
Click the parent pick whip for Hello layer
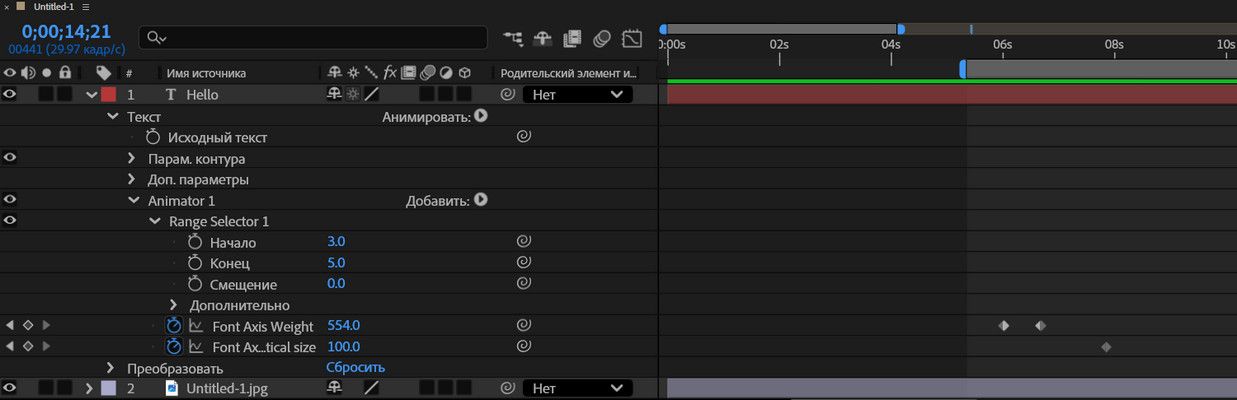507,95
